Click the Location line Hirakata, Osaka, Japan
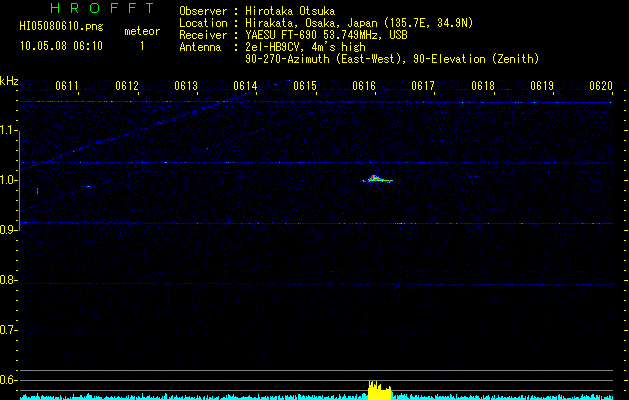629x400 pixels. coord(359,23)
